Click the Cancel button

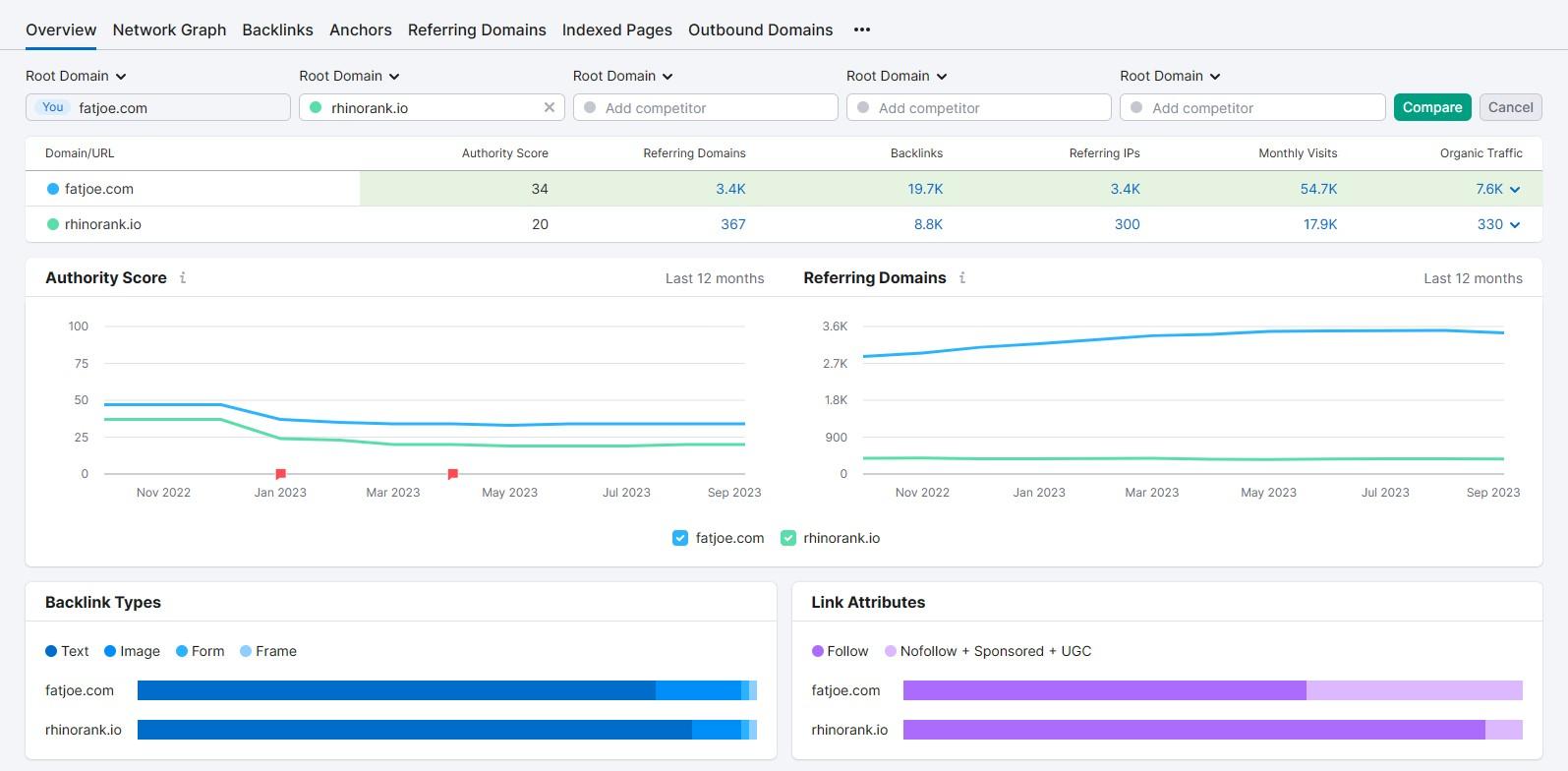(x=1511, y=107)
